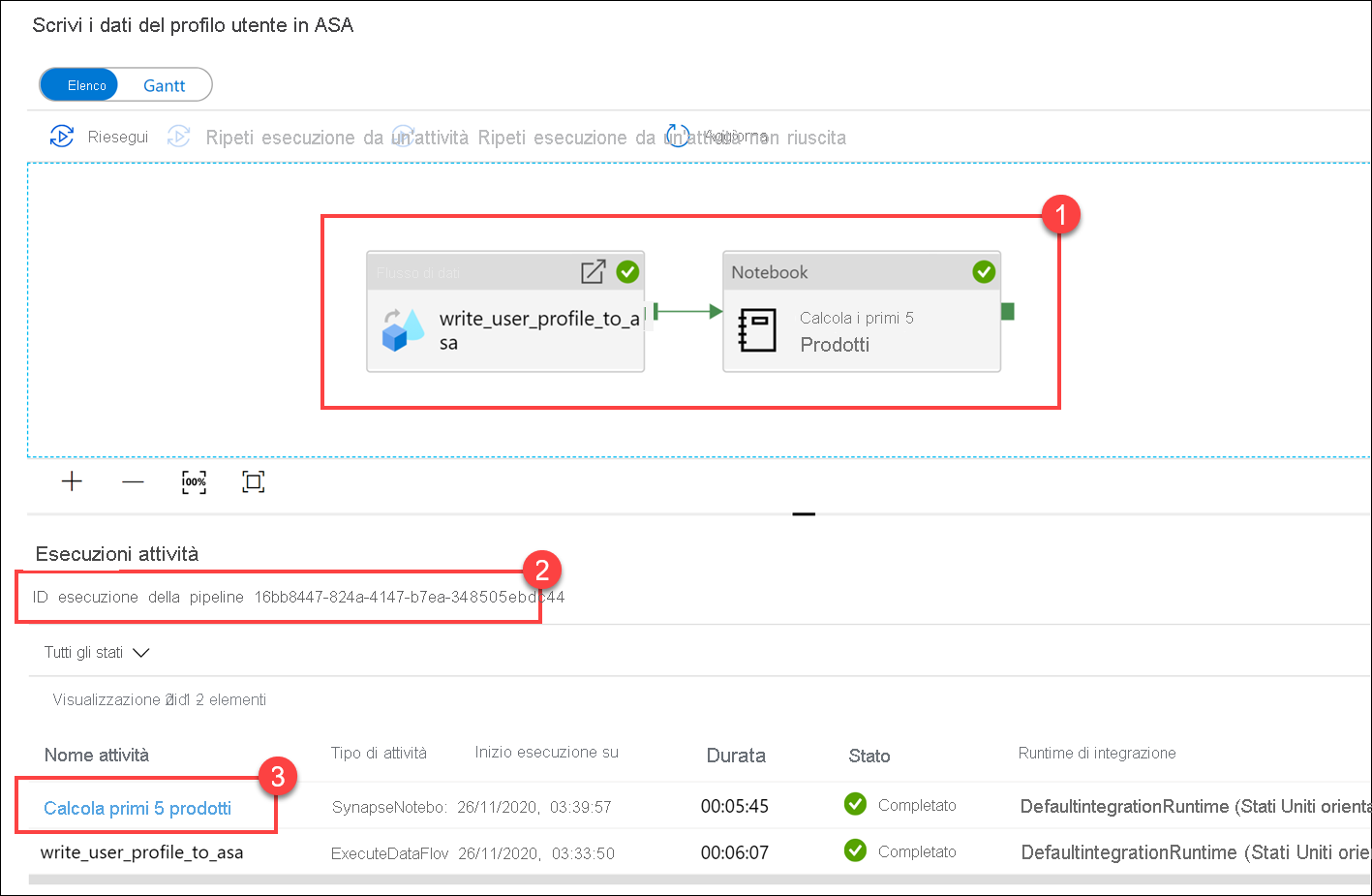Sort by Inizio esecuzione su column
Viewport: 1372px width, 896px height.
point(546,753)
